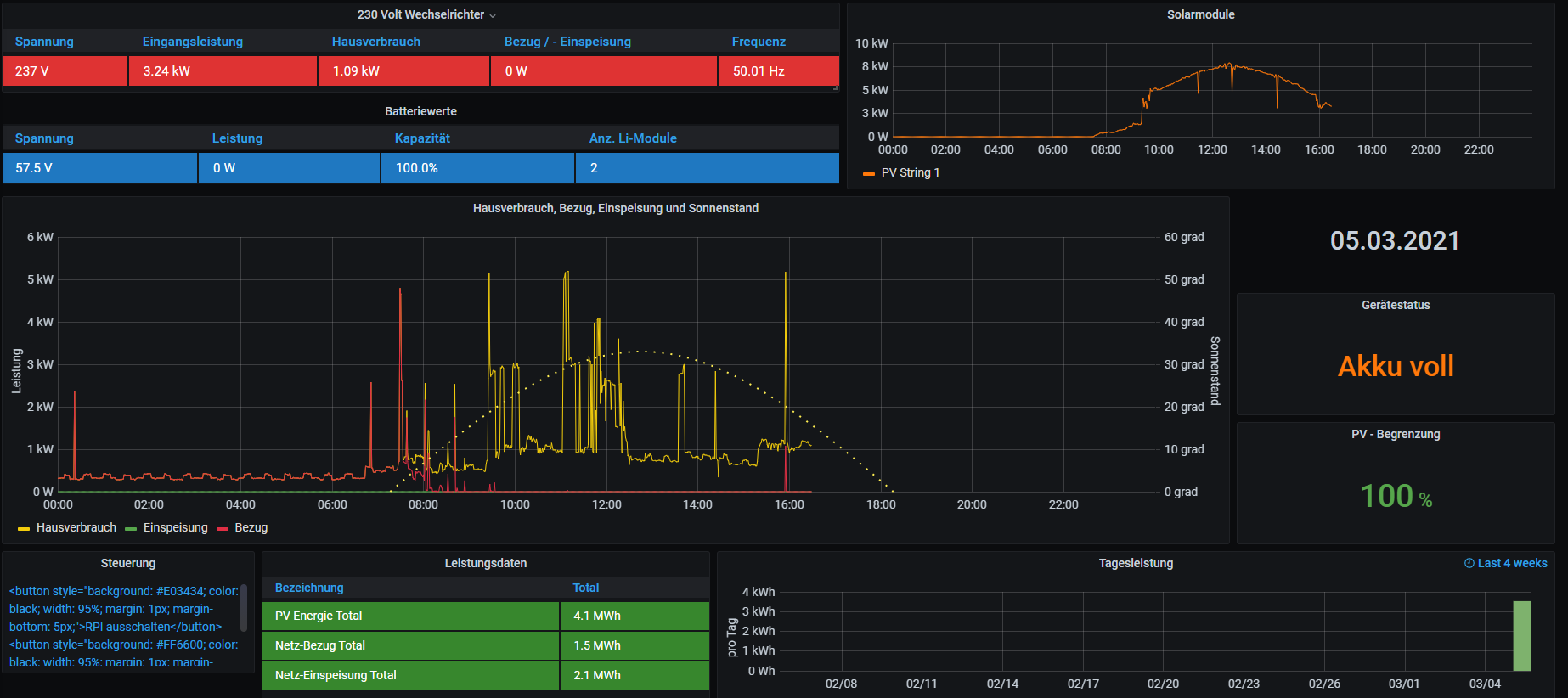
Task: Toggle the Einspeisung series via its legend label
Action: pos(175,527)
